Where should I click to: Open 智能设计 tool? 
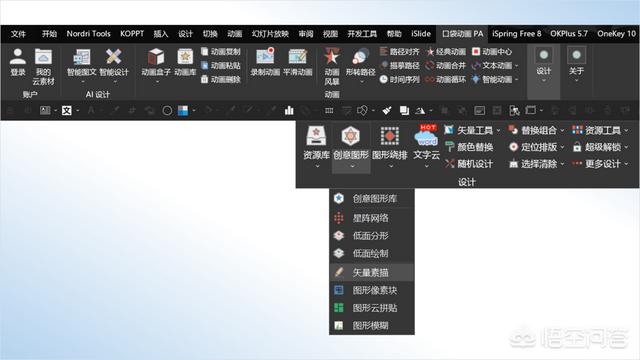click(114, 65)
